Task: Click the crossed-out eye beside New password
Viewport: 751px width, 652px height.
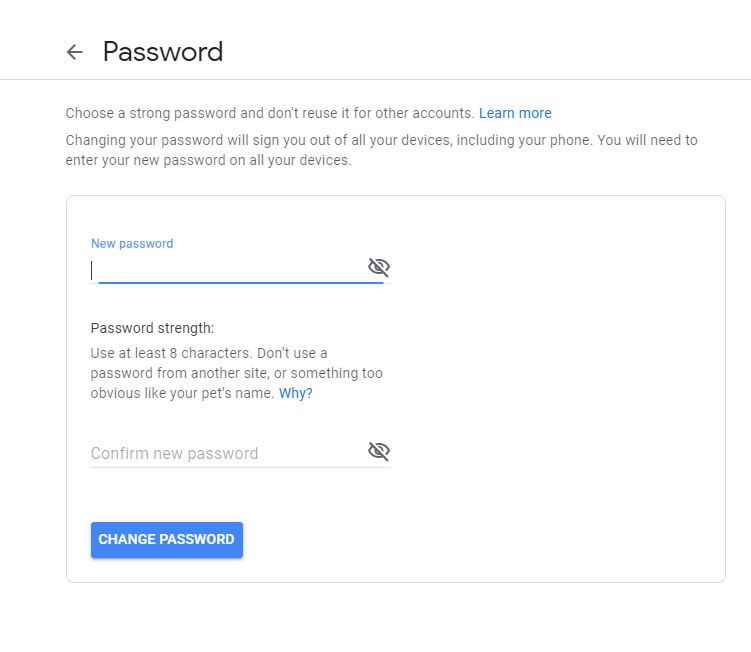Action: 378,267
